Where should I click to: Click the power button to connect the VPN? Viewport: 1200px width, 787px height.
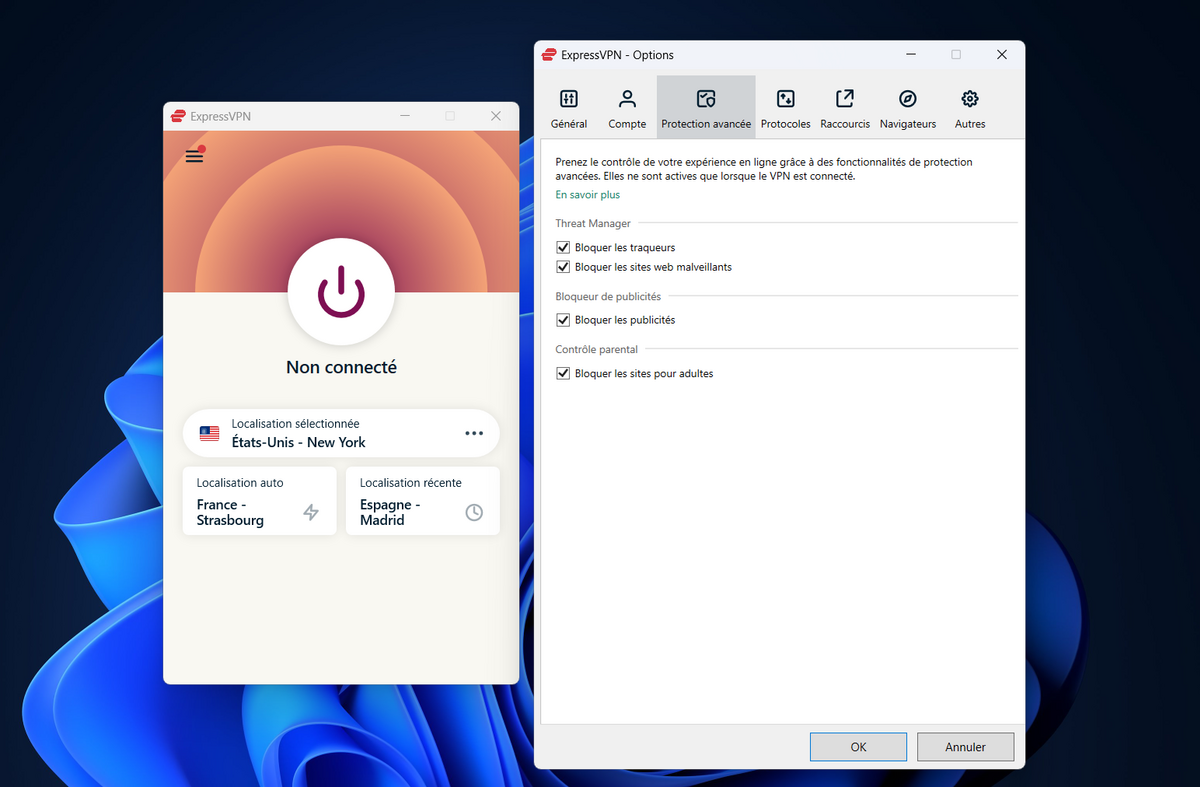click(341, 293)
